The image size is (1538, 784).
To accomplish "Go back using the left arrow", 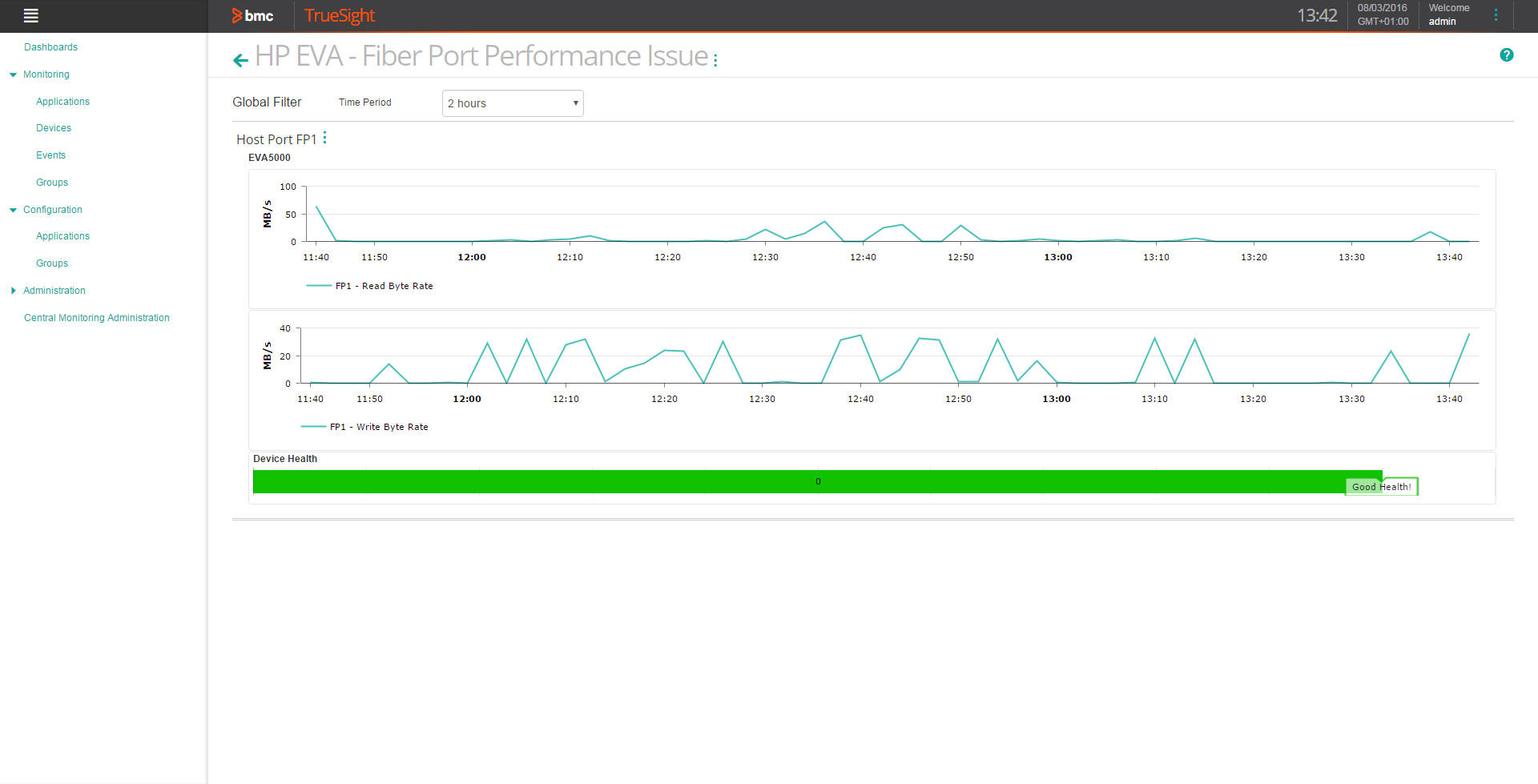I will tap(240, 60).
